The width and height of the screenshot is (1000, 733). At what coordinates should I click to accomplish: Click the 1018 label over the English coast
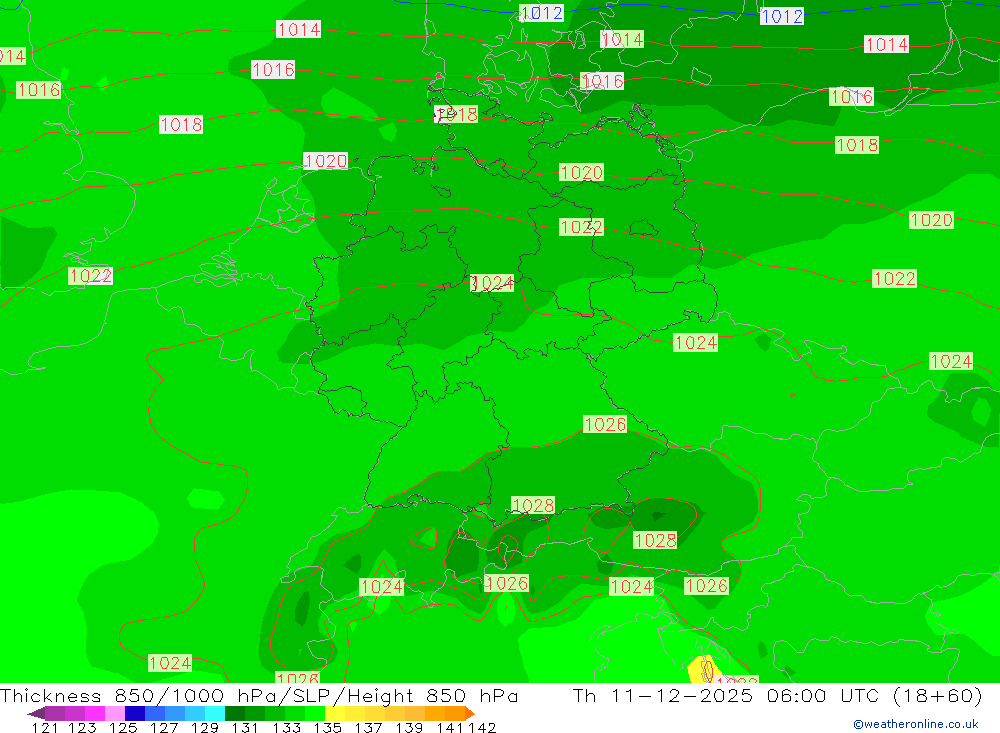coord(181,124)
